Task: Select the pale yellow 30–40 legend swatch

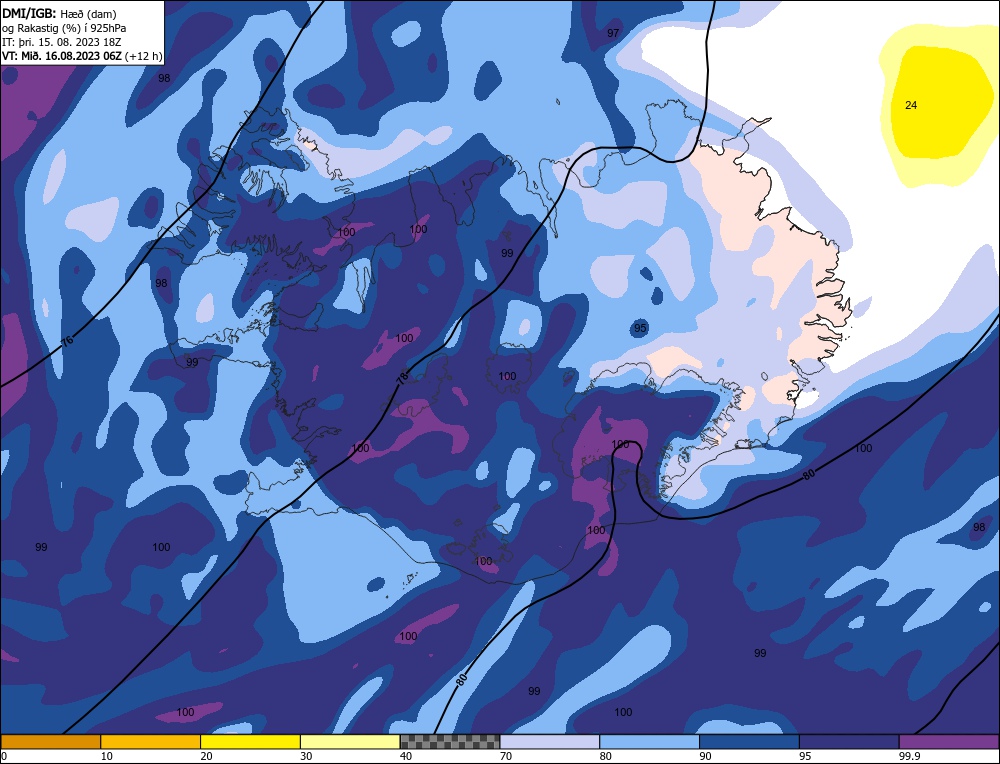Action: tap(350, 741)
